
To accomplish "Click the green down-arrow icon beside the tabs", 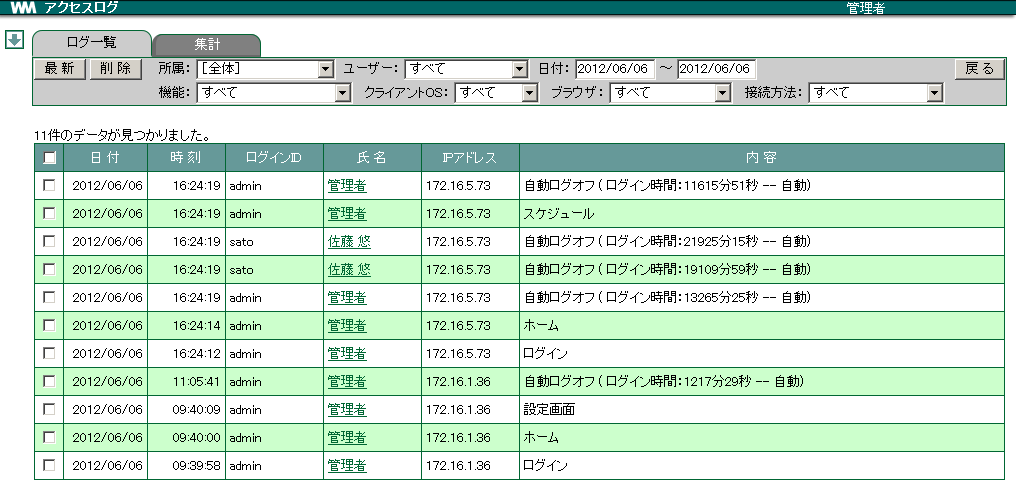I will pyautogui.click(x=14, y=40).
